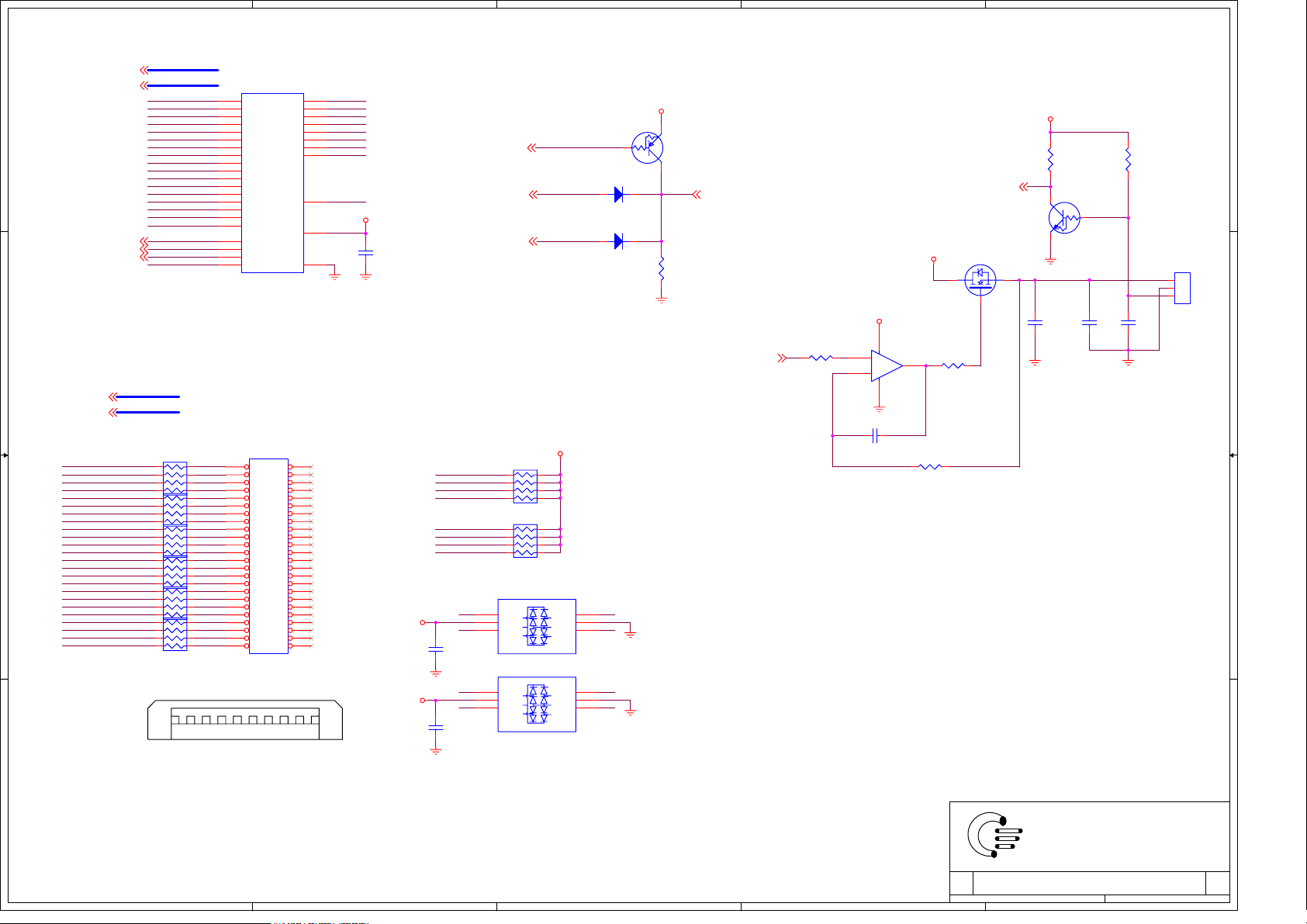
Task: Select the op-amp triangle symbol
Action: (x=887, y=366)
